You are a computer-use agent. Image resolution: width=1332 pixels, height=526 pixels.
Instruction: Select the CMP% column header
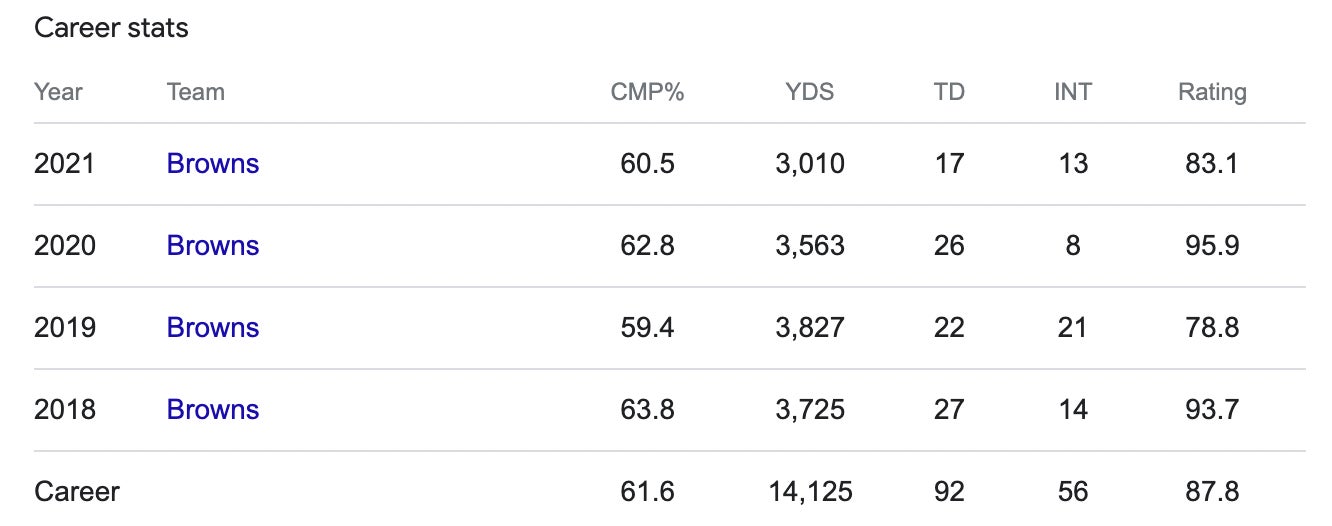tap(647, 93)
